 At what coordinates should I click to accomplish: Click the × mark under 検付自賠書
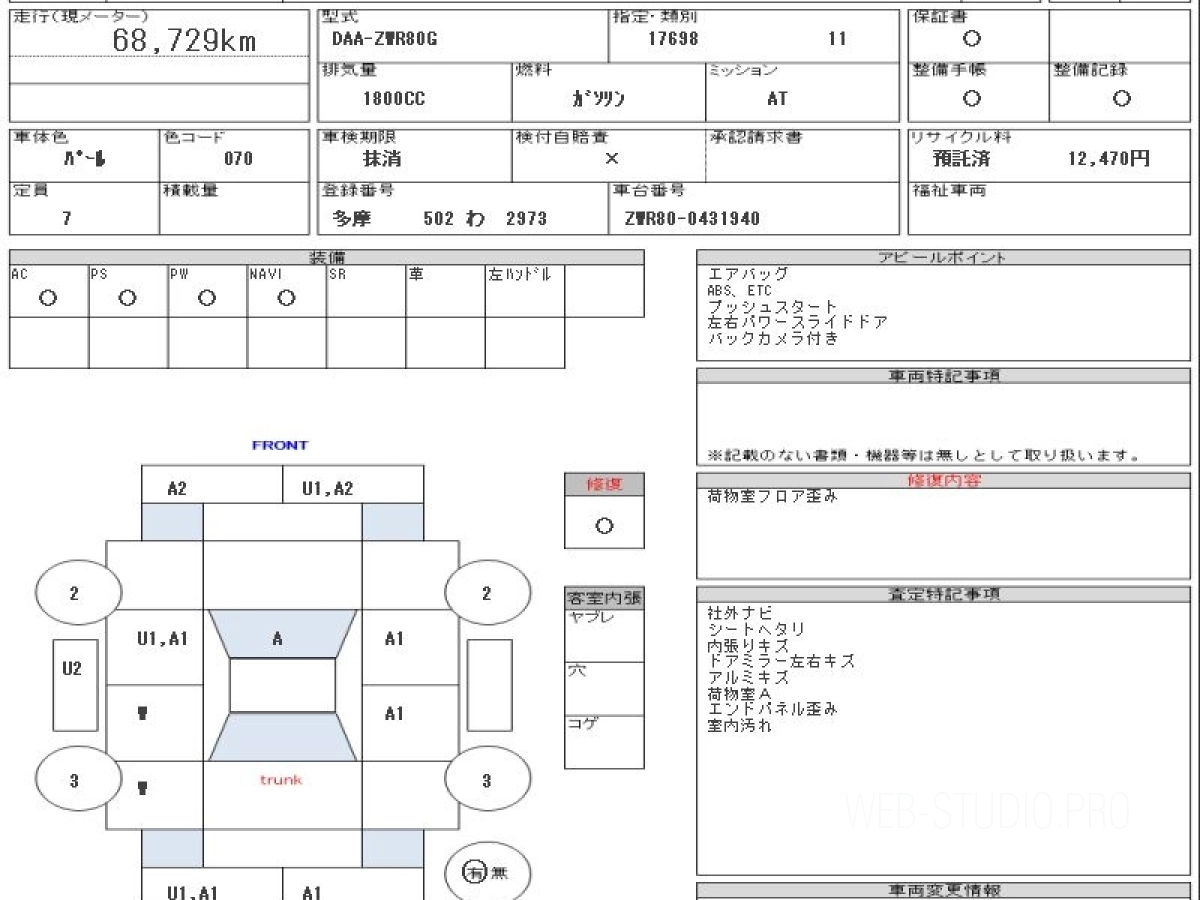click(x=612, y=158)
